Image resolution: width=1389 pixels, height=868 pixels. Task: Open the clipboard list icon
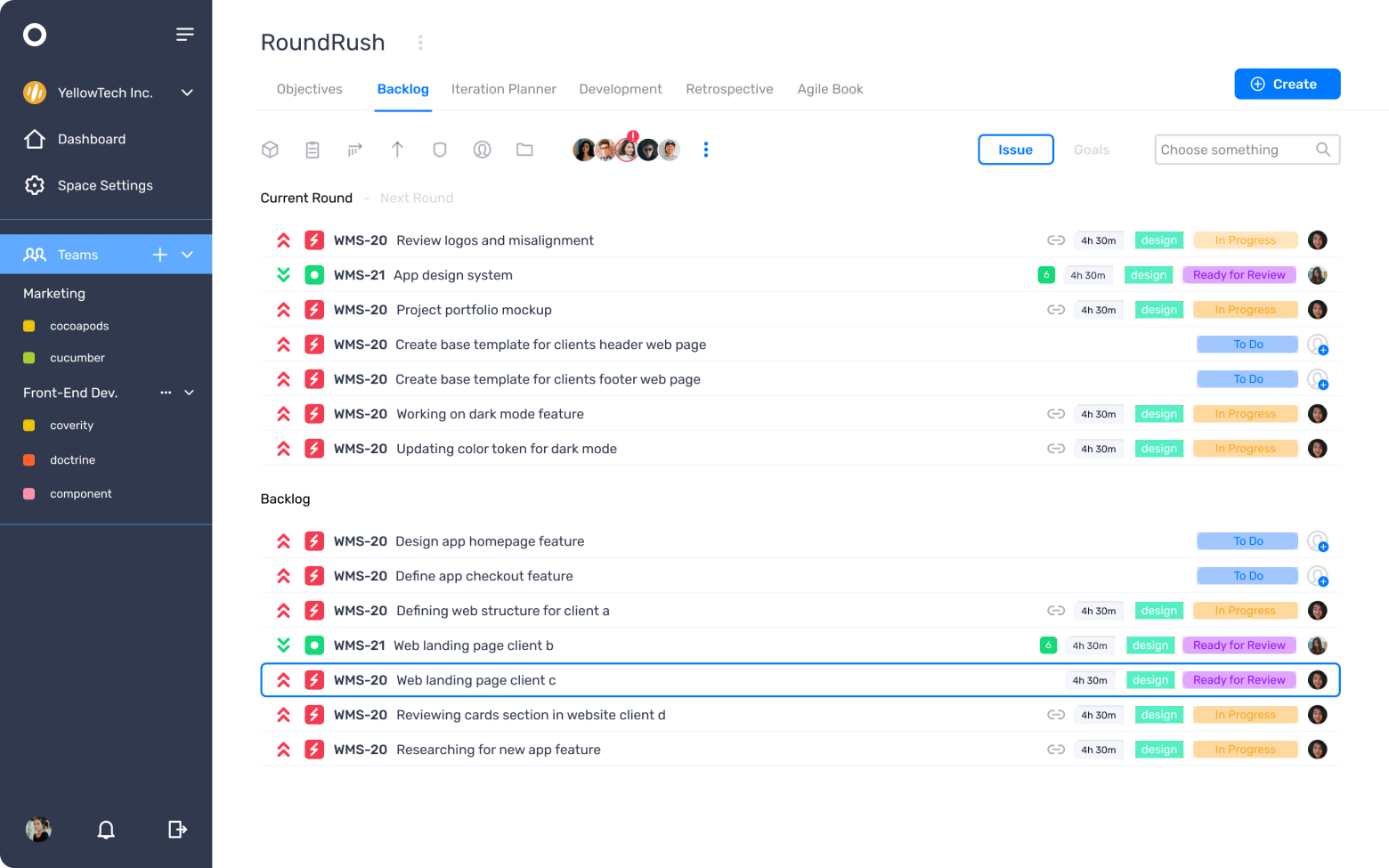tap(313, 150)
